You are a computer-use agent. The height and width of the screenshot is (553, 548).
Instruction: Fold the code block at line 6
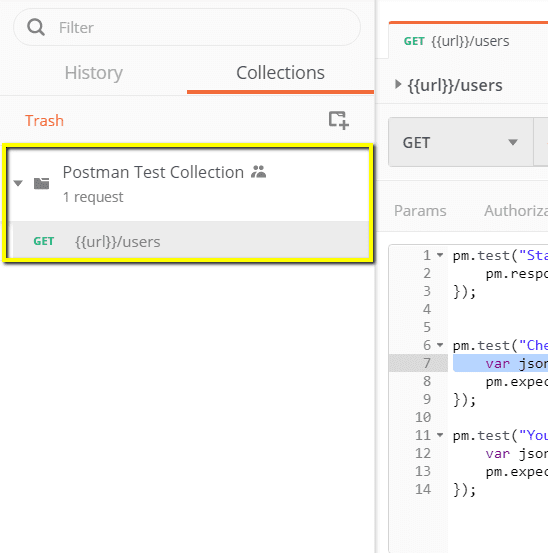tap(440, 345)
